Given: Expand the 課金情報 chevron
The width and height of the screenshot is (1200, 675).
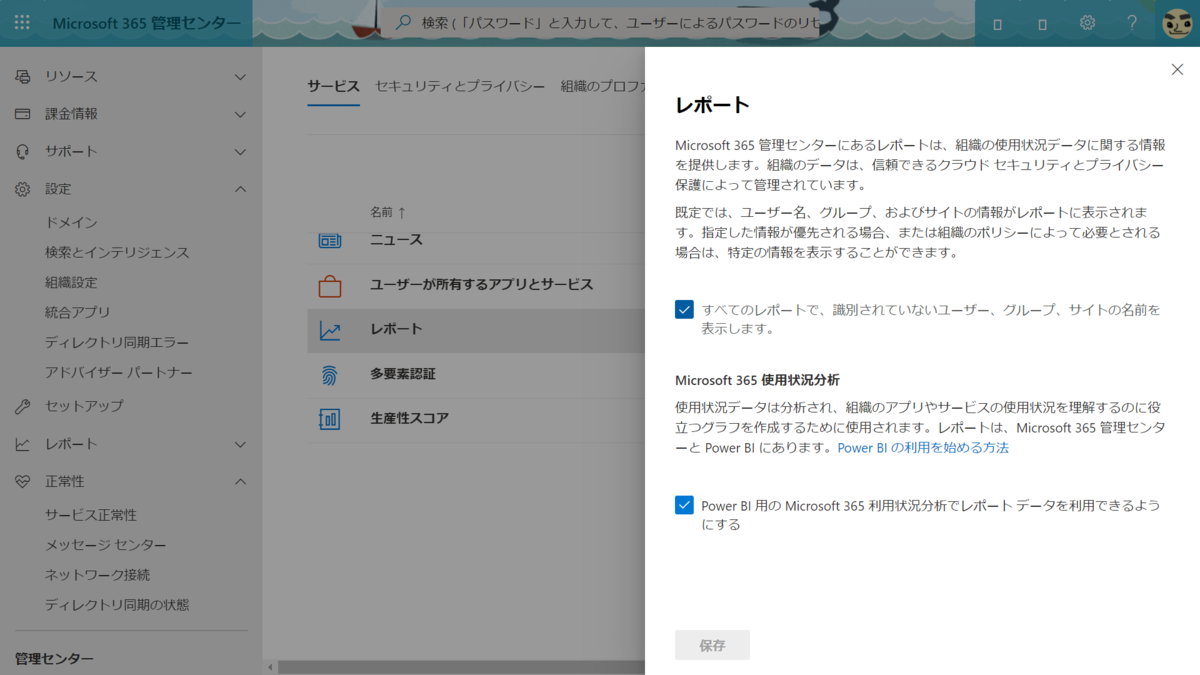Looking at the screenshot, I should pyautogui.click(x=240, y=114).
